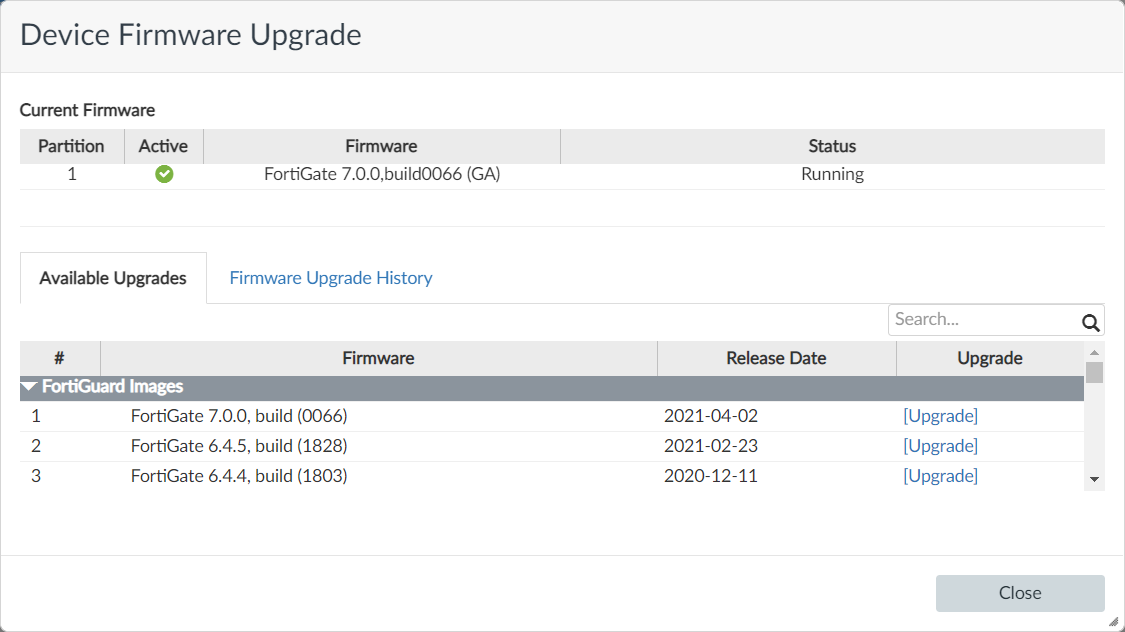Viewport: 1125px width, 632px height.
Task: Upgrade to FortiGate 6.4.5 build 1828
Action: [940, 446]
